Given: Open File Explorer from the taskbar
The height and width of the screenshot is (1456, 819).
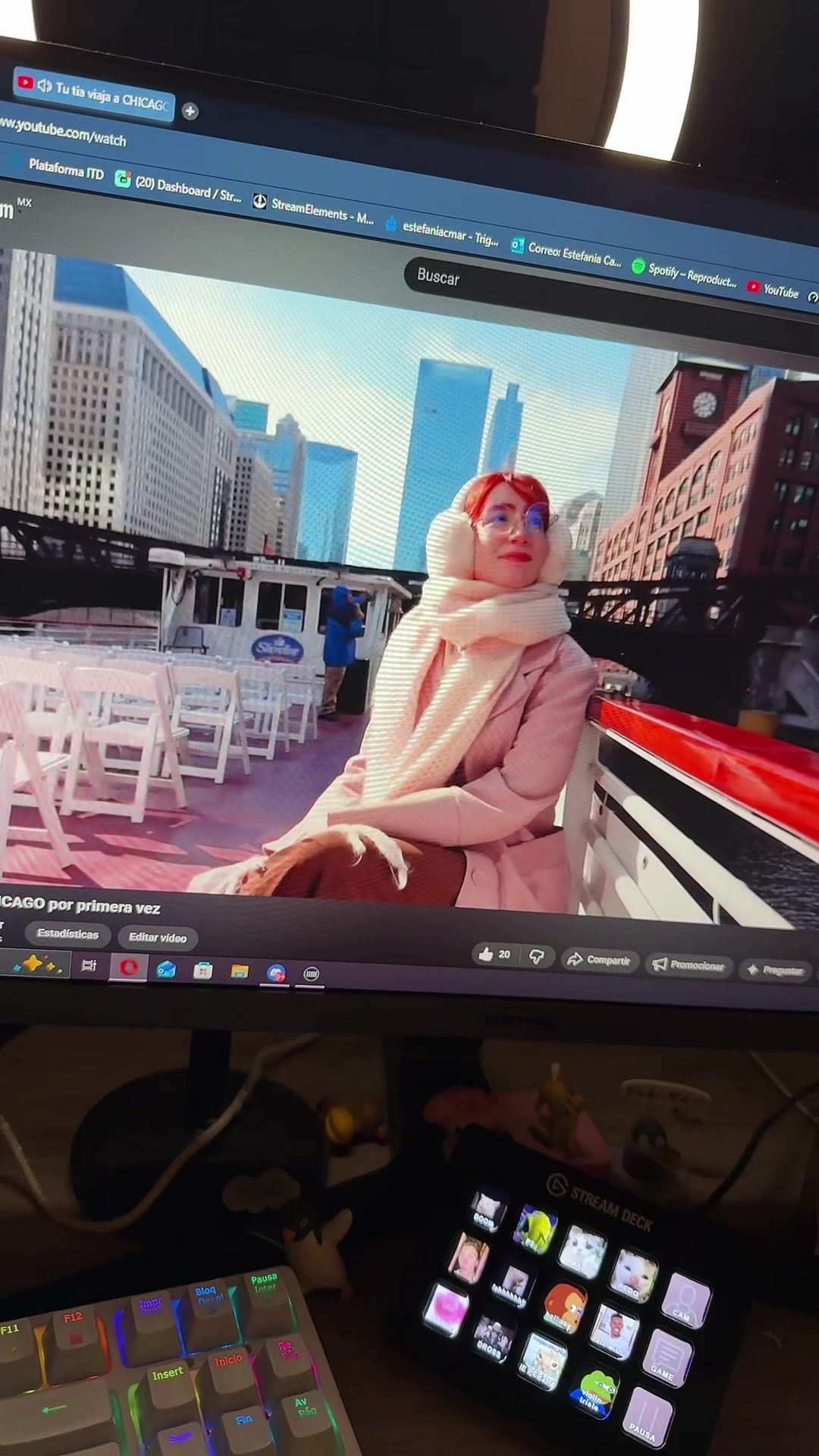Looking at the screenshot, I should click(240, 972).
